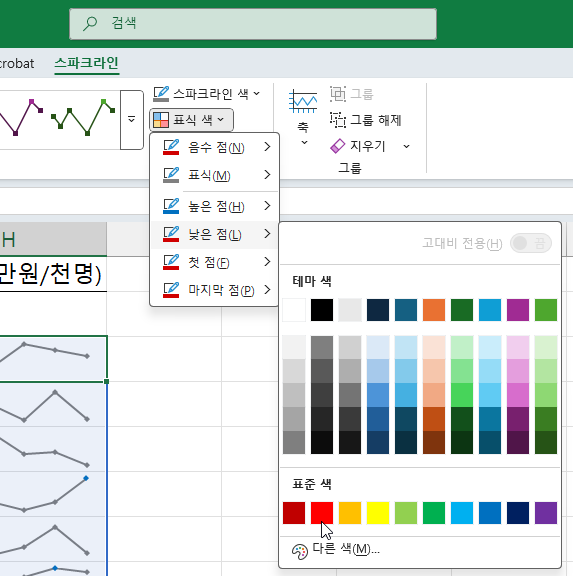
Task: Click the 검색 search box
Action: click(253, 24)
